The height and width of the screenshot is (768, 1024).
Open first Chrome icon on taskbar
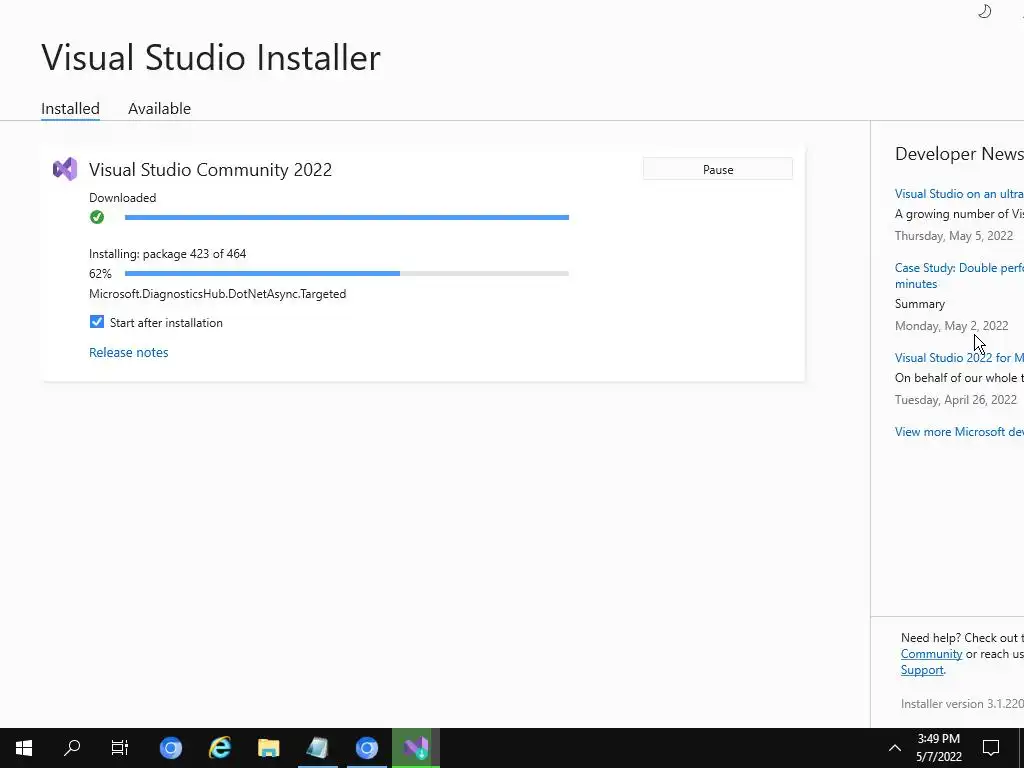point(170,748)
